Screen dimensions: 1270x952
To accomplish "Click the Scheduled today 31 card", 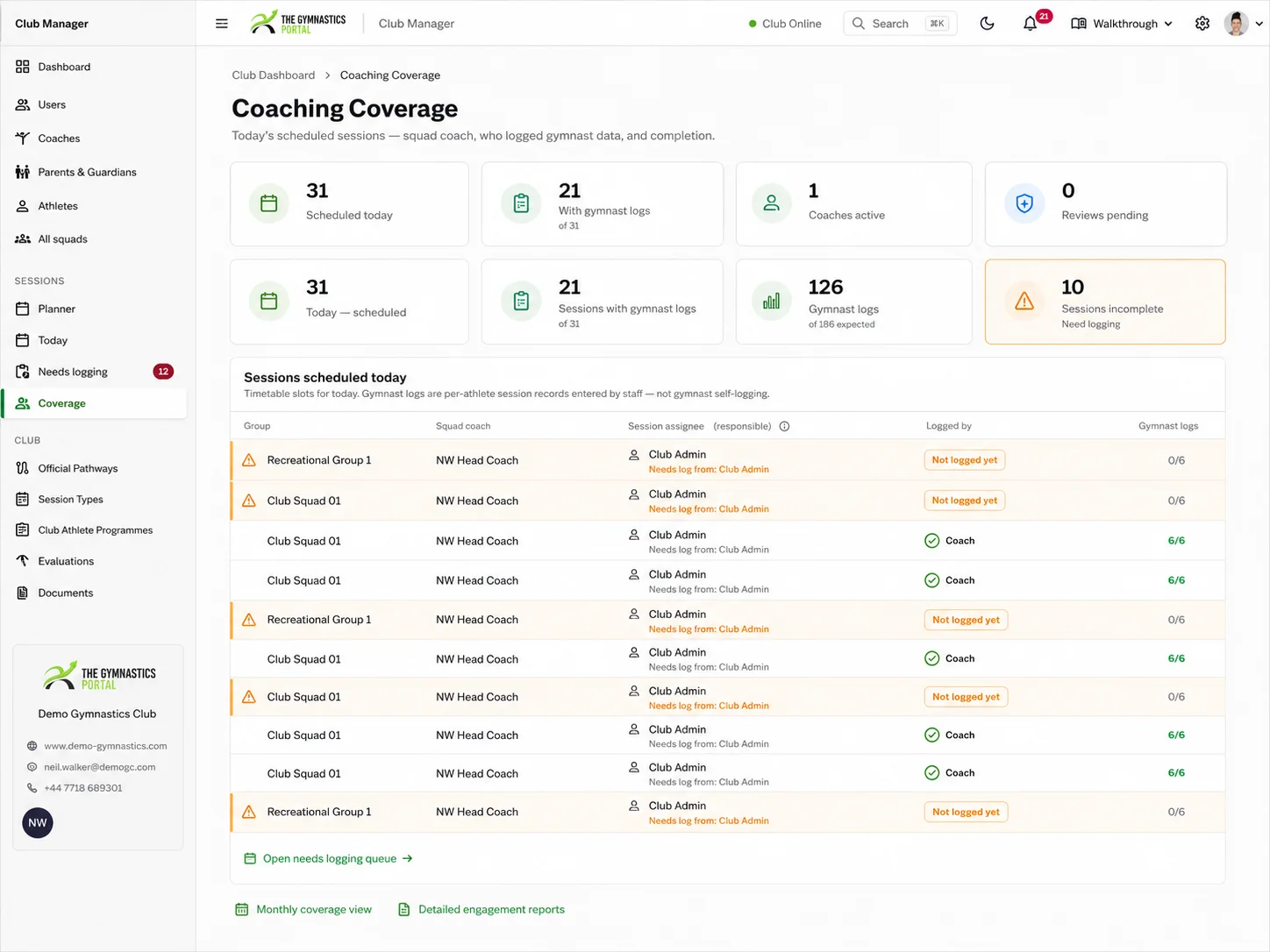I will click(x=349, y=204).
